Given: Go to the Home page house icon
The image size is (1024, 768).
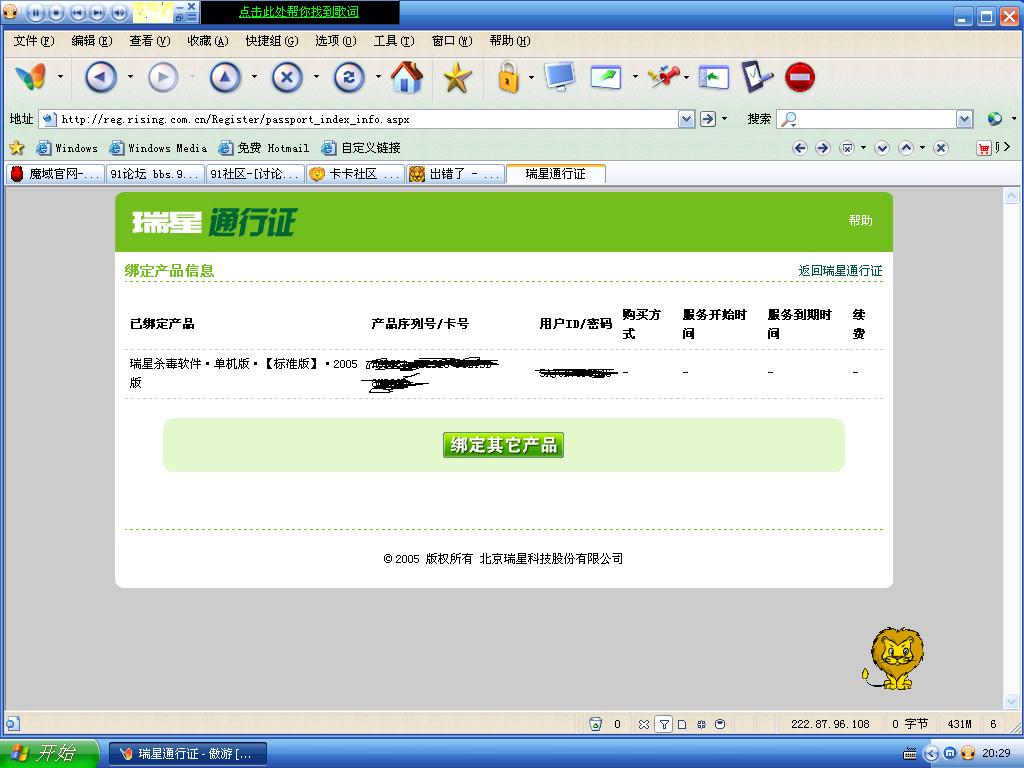Looking at the screenshot, I should pyautogui.click(x=406, y=77).
